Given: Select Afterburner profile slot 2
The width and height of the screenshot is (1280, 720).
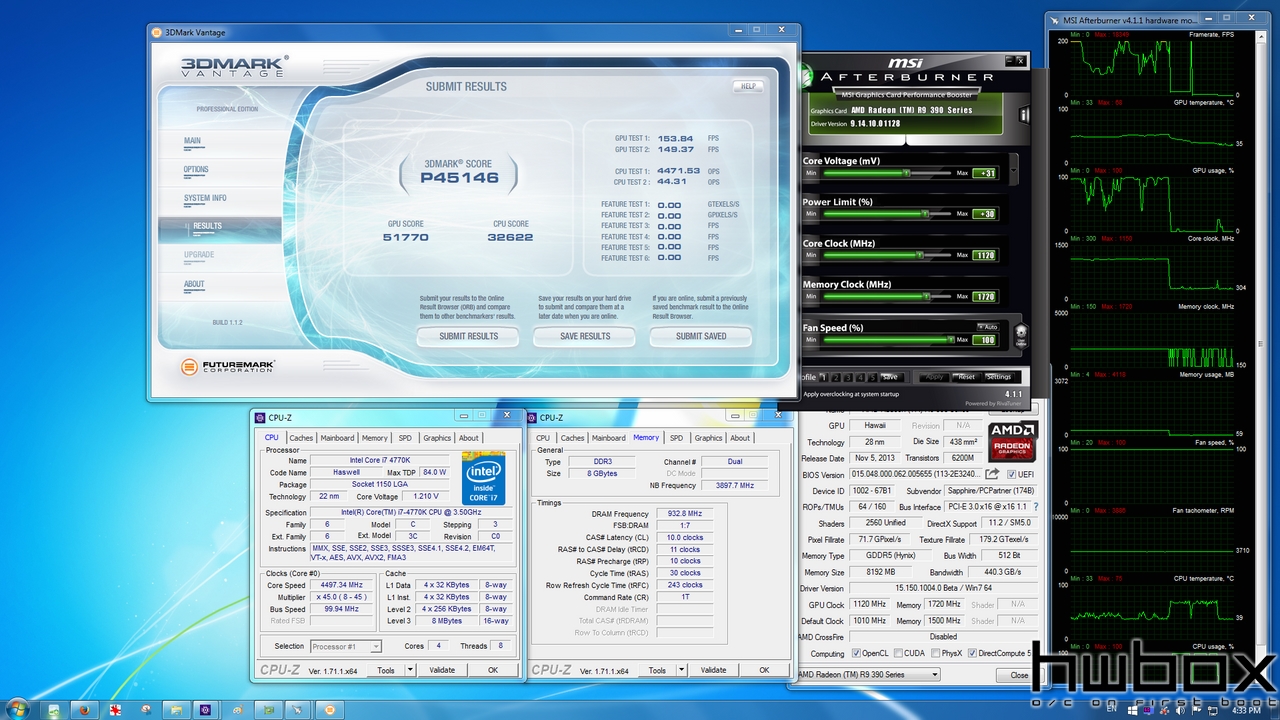Looking at the screenshot, I should click(837, 377).
